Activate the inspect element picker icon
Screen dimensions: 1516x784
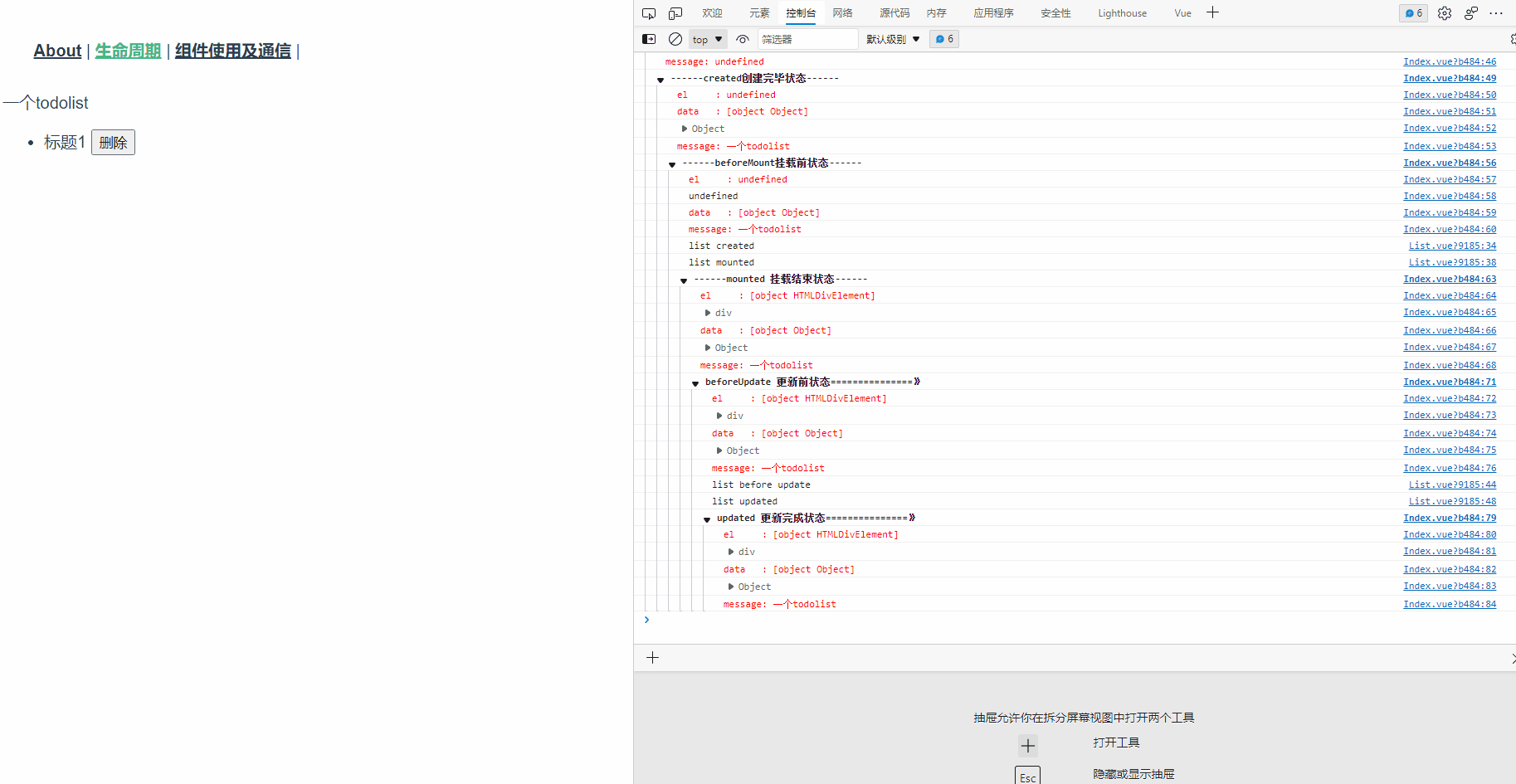[x=649, y=13]
